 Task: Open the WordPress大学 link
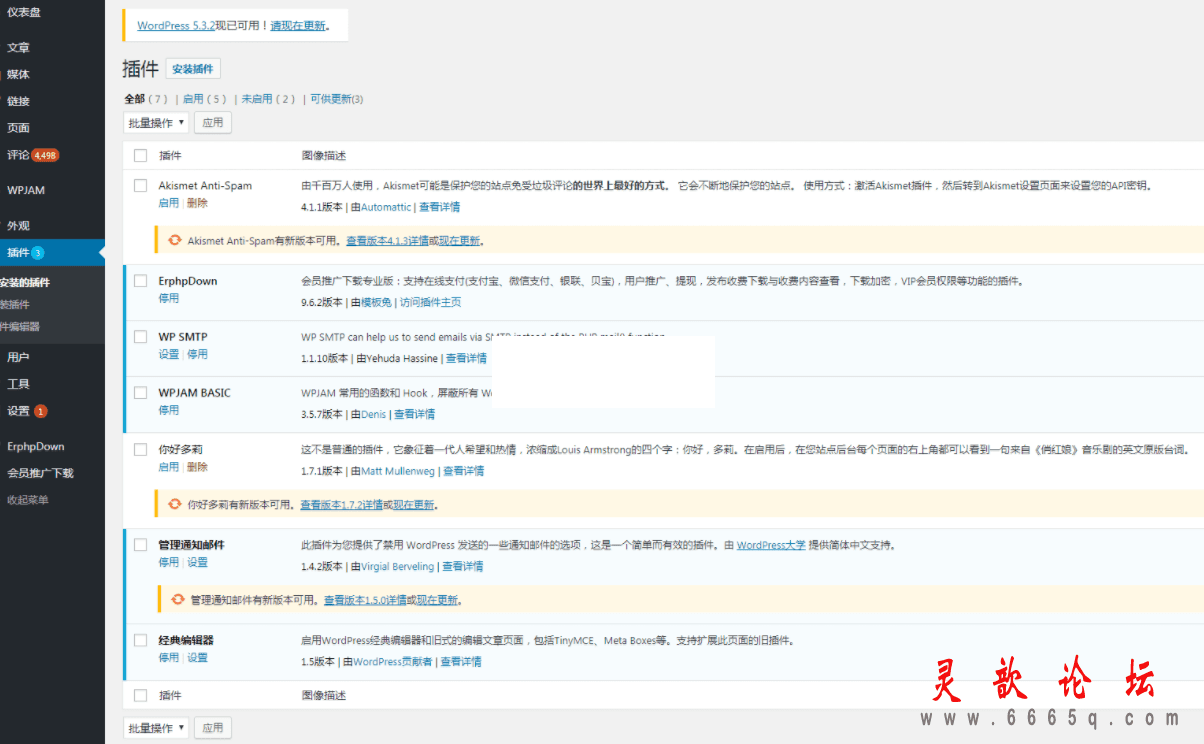pyautogui.click(x=771, y=546)
